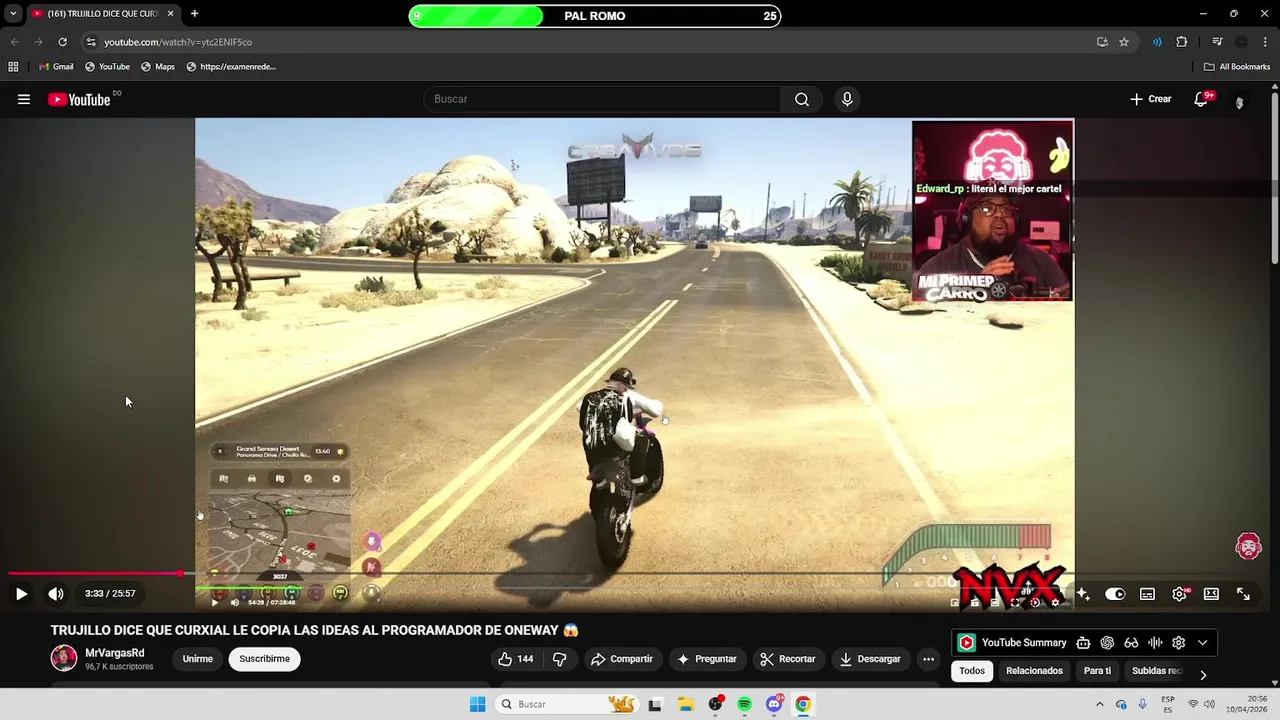Click the search magnifier button
This screenshot has height=720, width=1280.
802,99
